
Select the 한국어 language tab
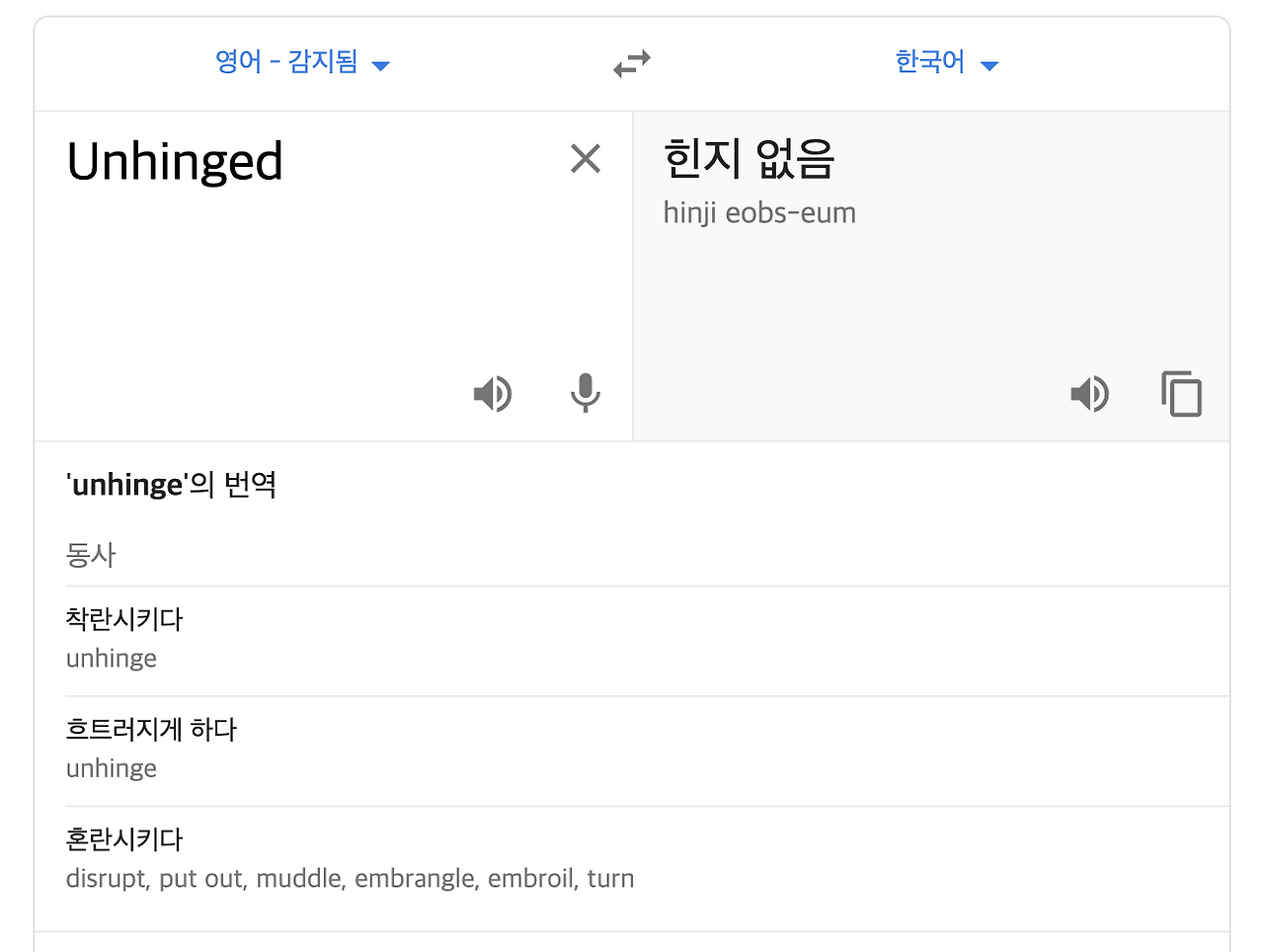929,62
